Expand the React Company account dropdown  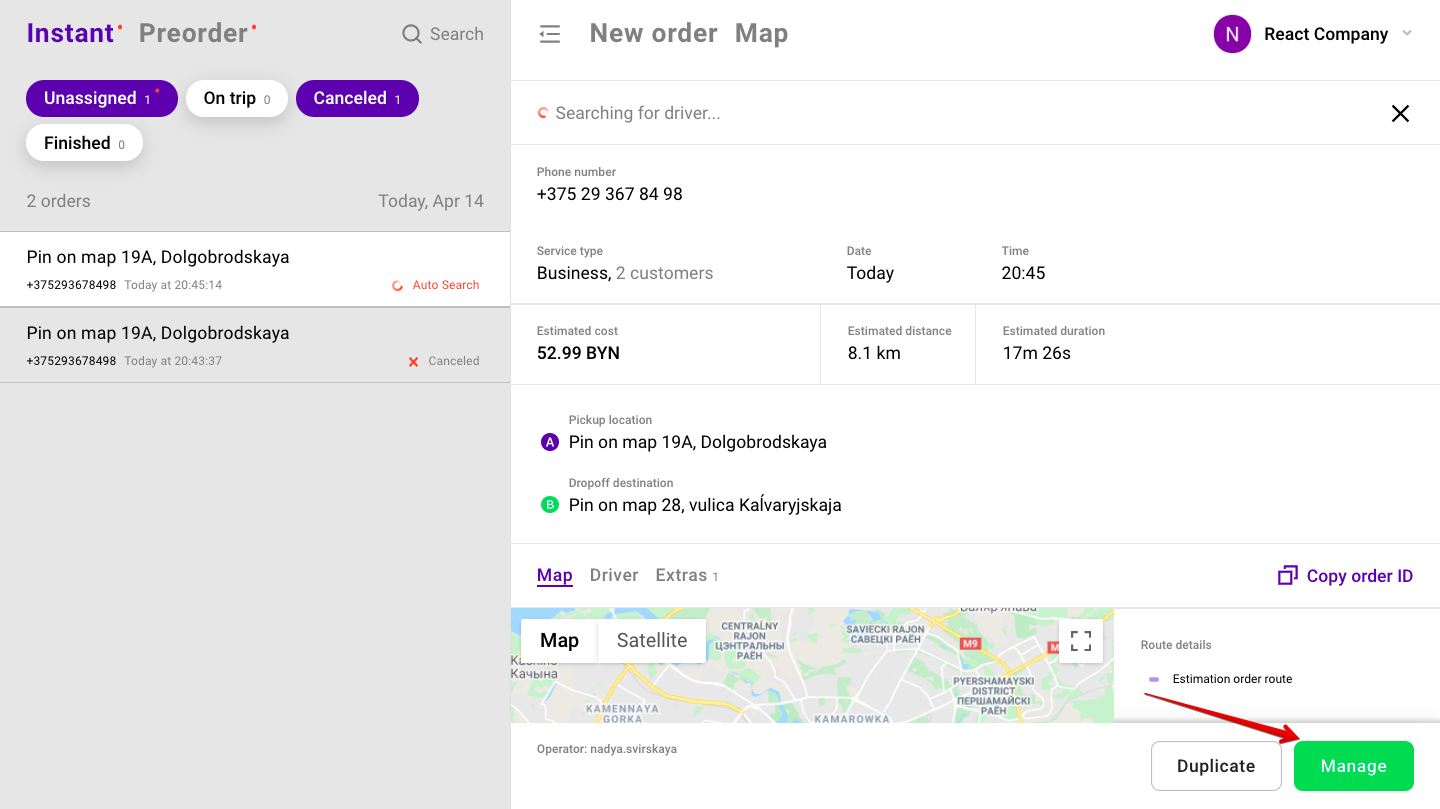[1407, 34]
